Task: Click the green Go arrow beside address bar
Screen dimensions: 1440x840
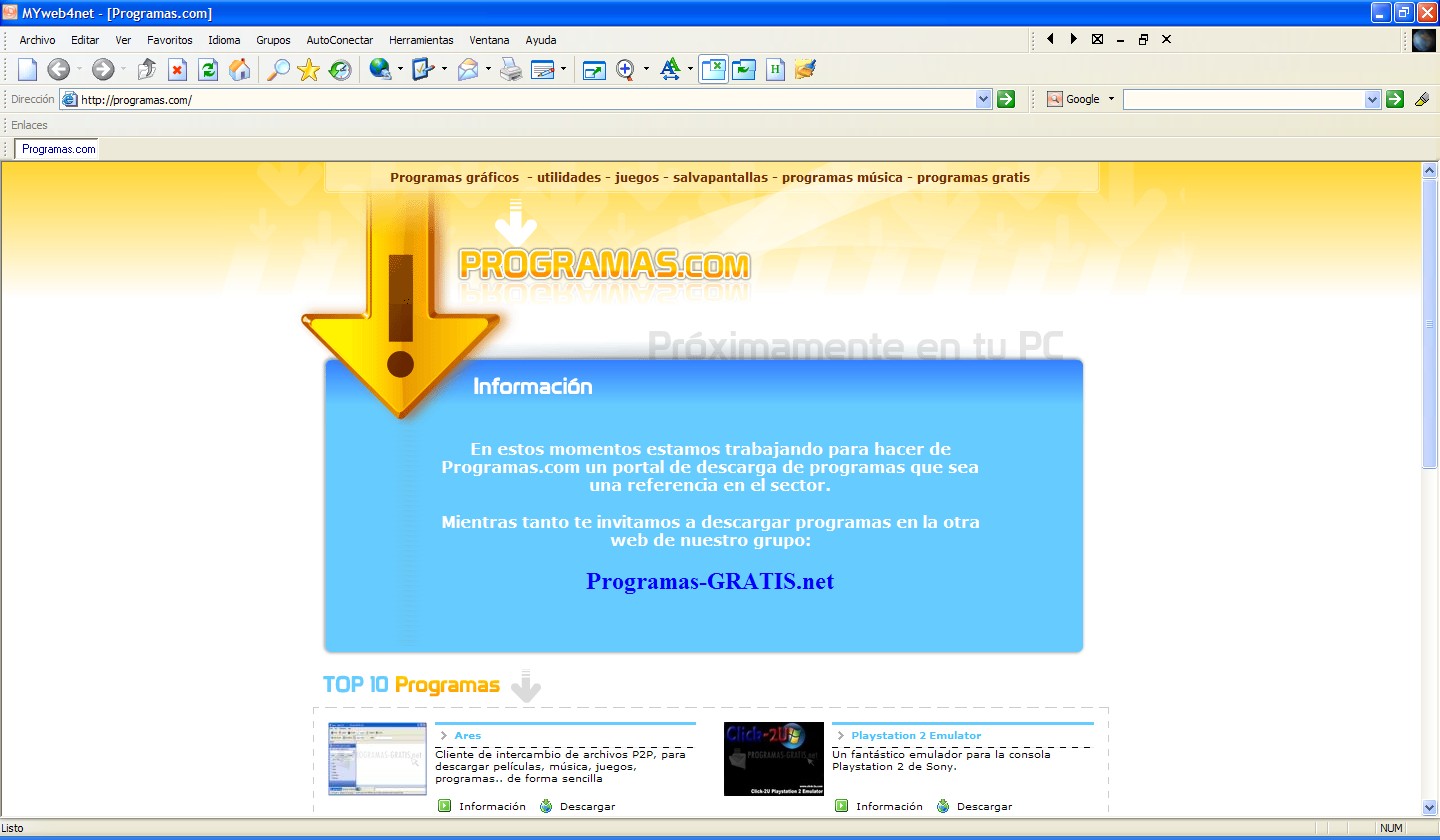Action: point(1006,99)
